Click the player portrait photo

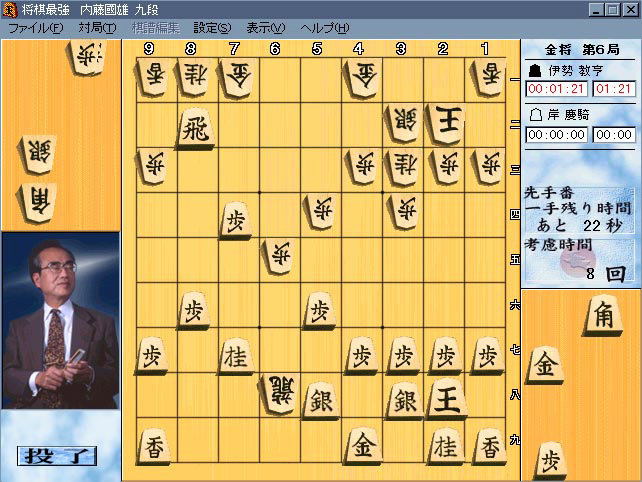pos(61,321)
